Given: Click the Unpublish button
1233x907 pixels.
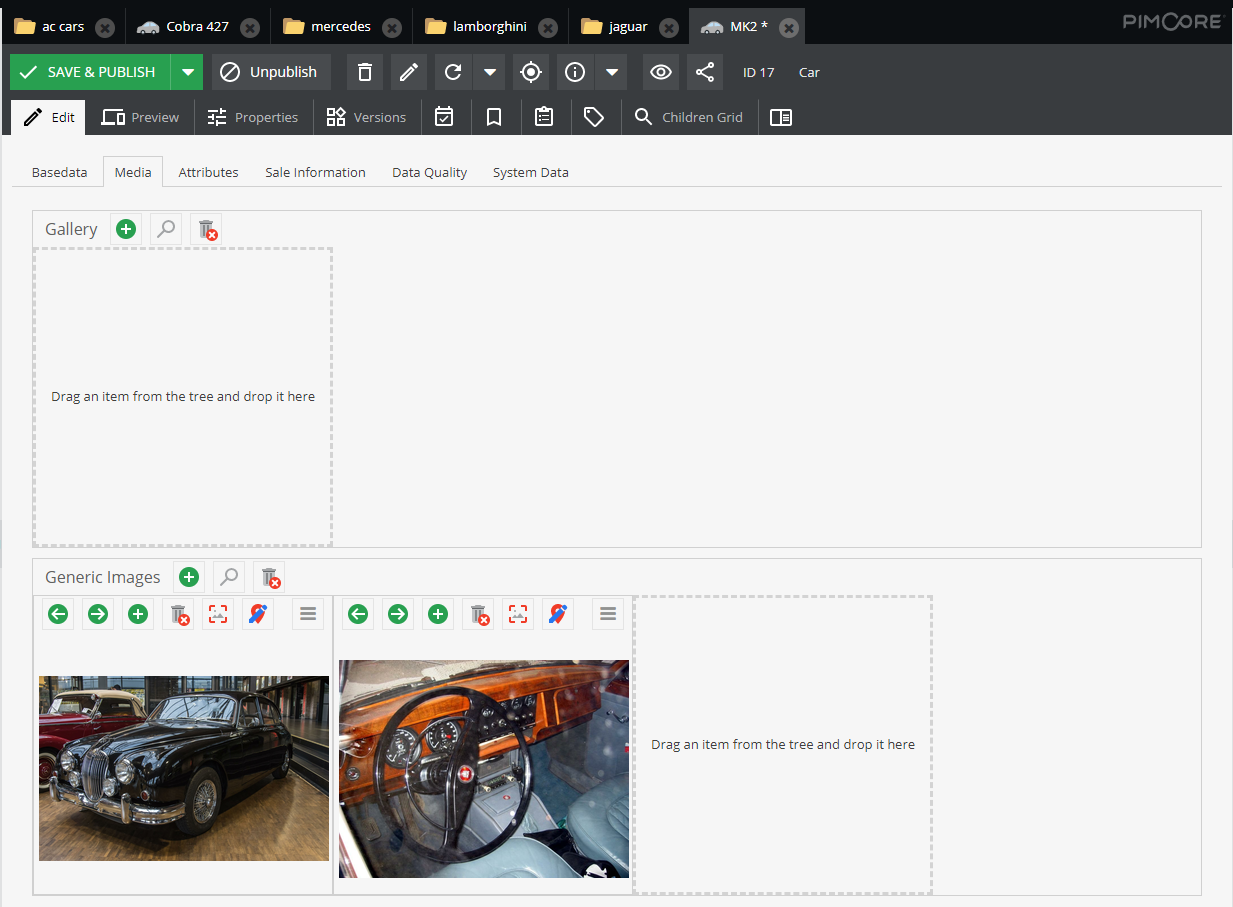Looking at the screenshot, I should coord(271,72).
